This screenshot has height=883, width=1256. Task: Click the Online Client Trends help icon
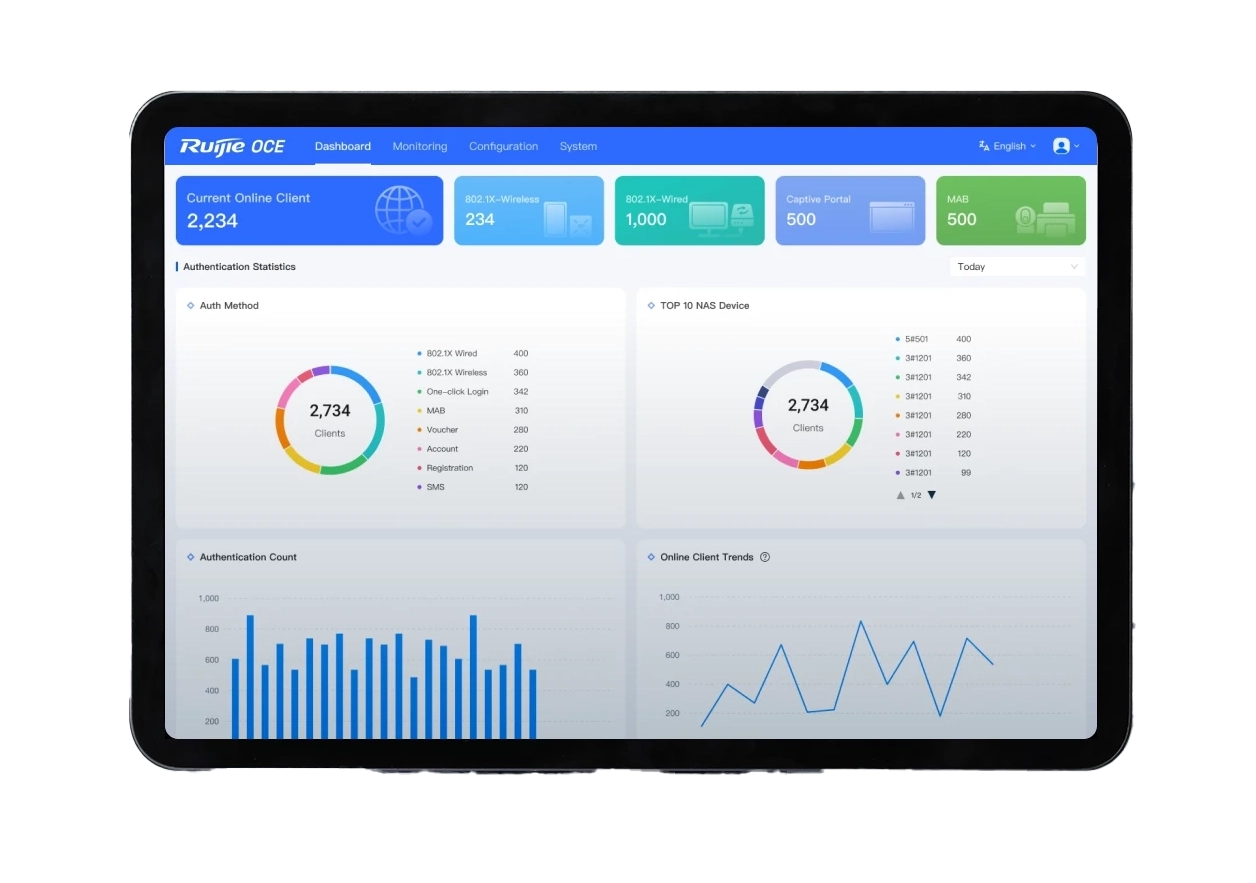[x=765, y=557]
